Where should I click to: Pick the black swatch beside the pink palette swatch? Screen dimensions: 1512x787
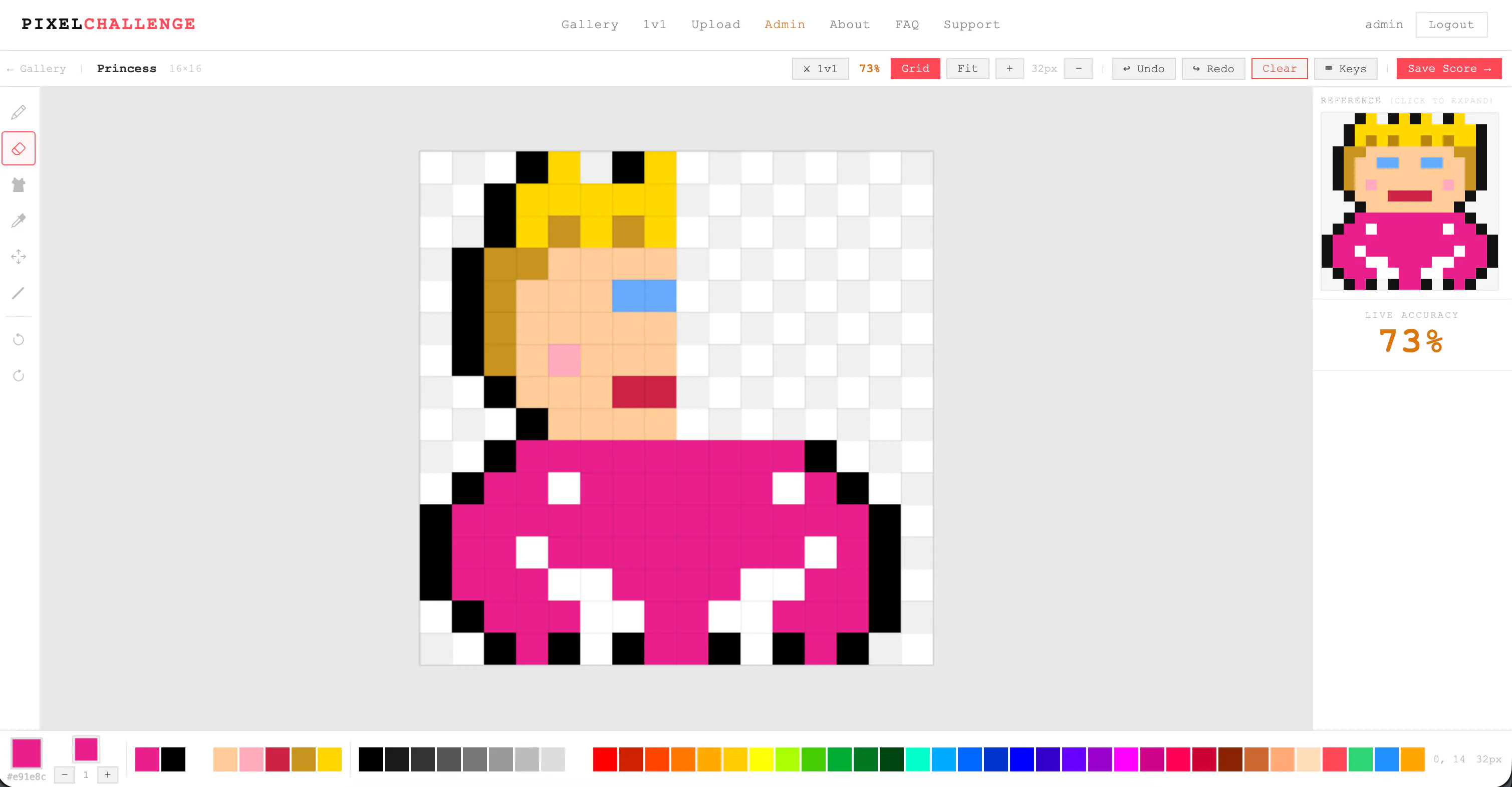pos(173,759)
